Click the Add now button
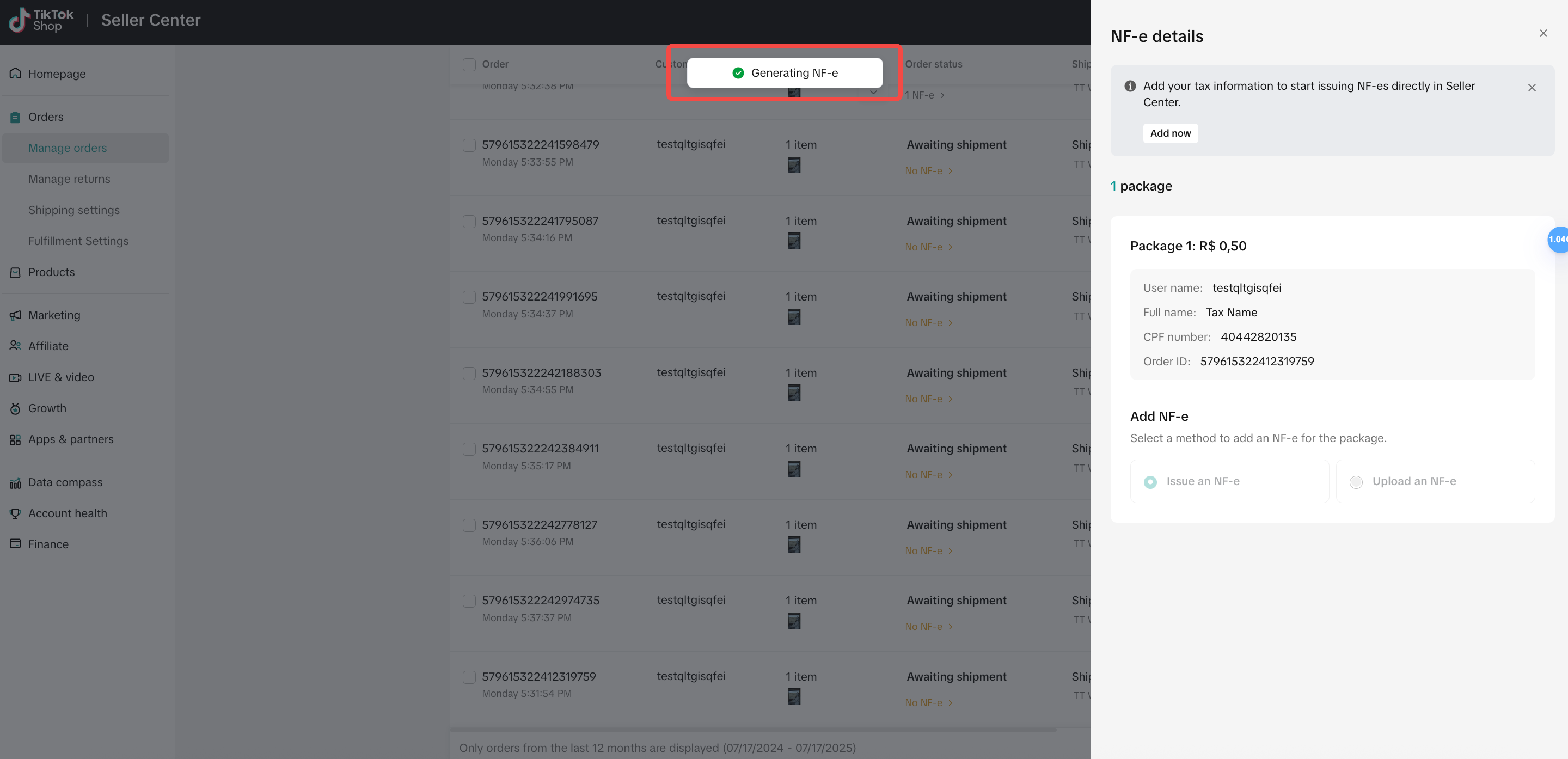This screenshot has height=759, width=1568. pos(1170,133)
